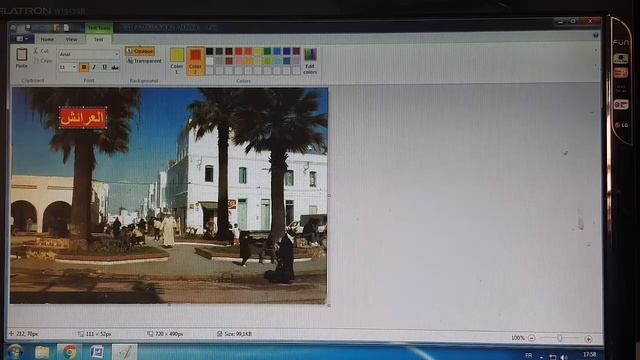The width and height of the screenshot is (640, 360).
Task: Pick the black color swatch
Action: 209,51
